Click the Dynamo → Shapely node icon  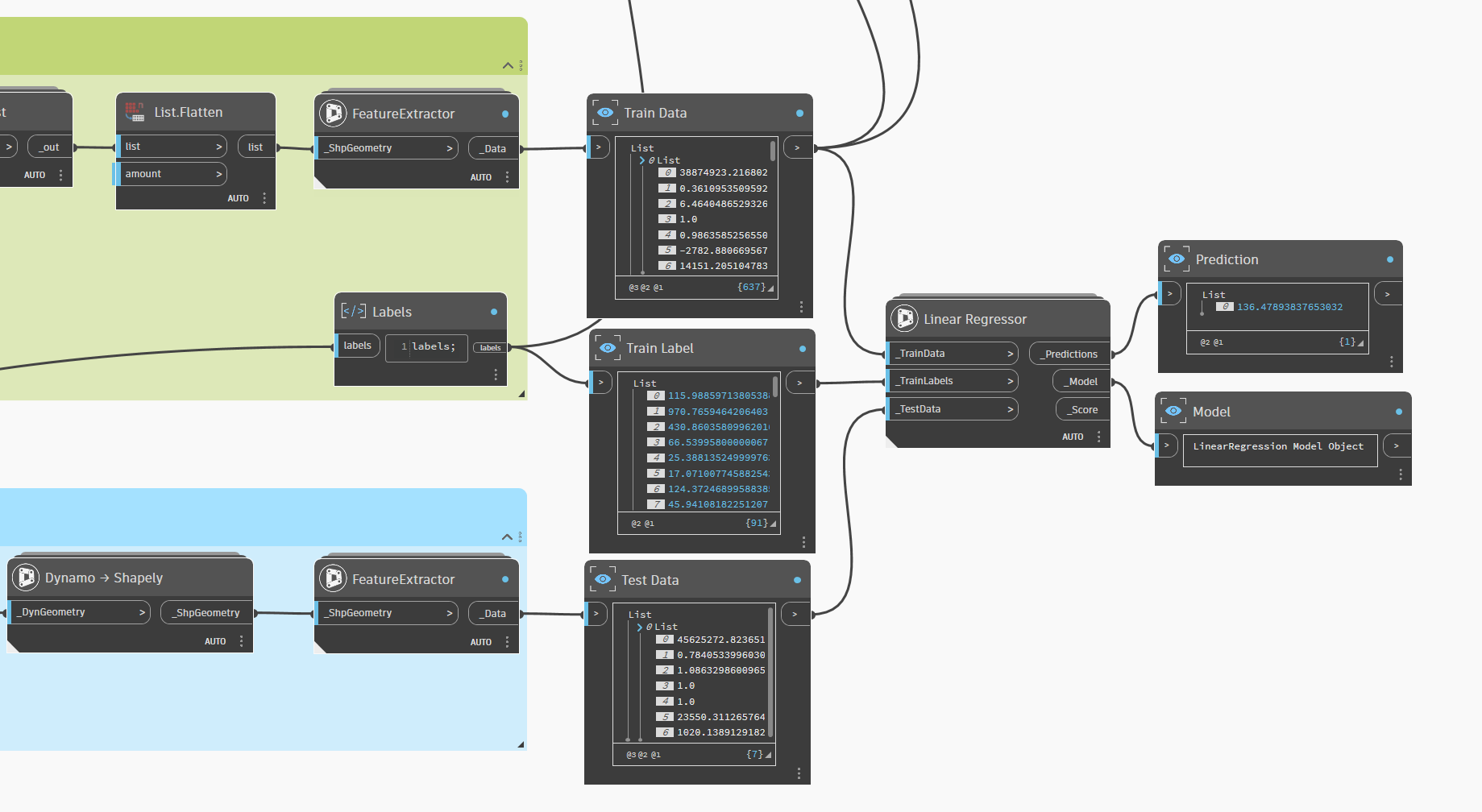pyautogui.click(x=26, y=578)
